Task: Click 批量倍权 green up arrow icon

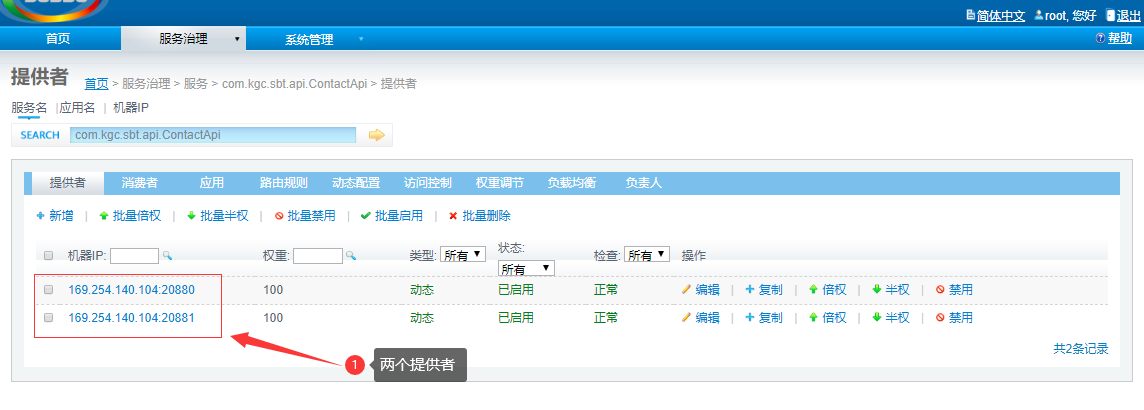Action: 104,216
